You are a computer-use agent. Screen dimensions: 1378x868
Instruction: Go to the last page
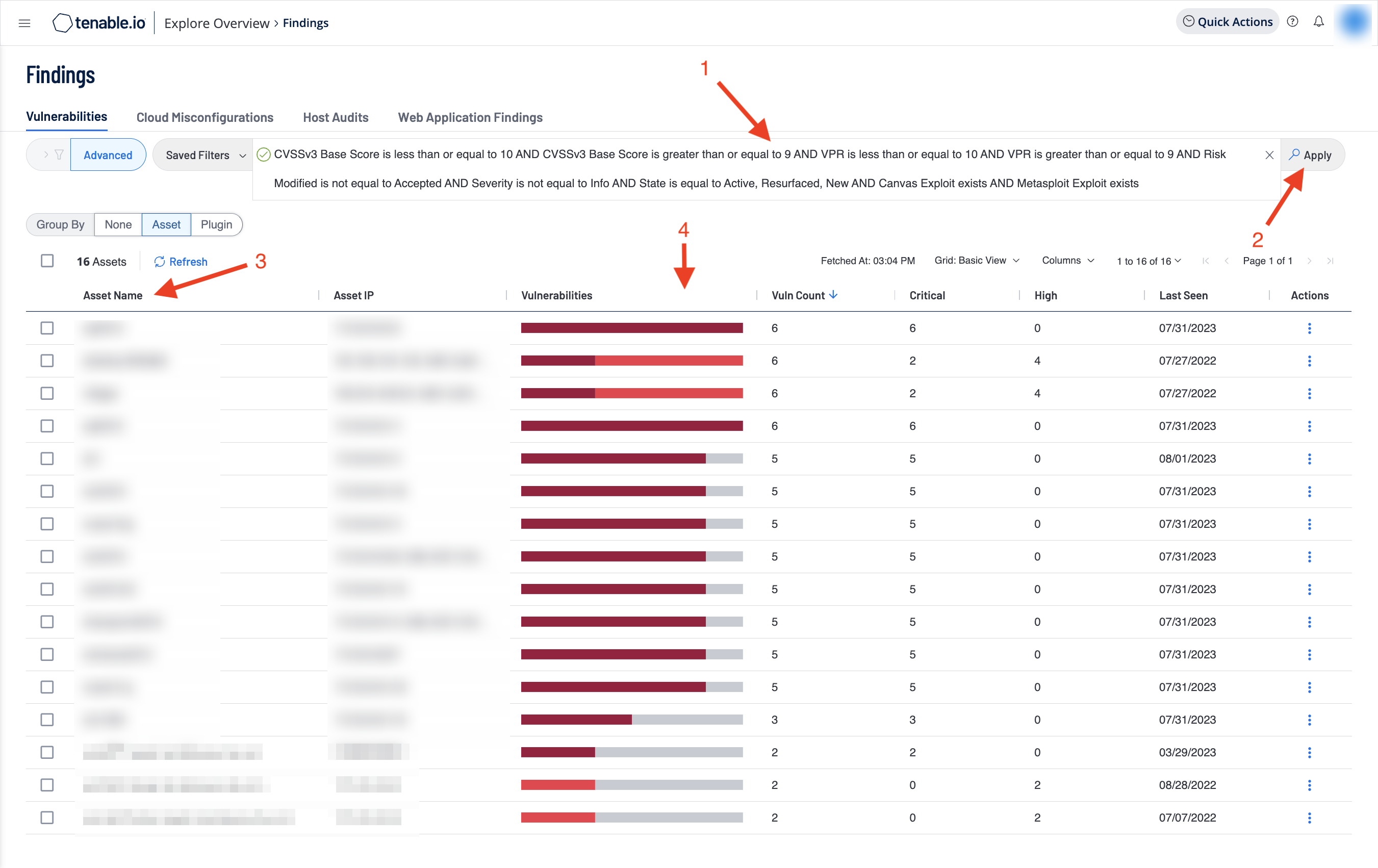point(1331,261)
